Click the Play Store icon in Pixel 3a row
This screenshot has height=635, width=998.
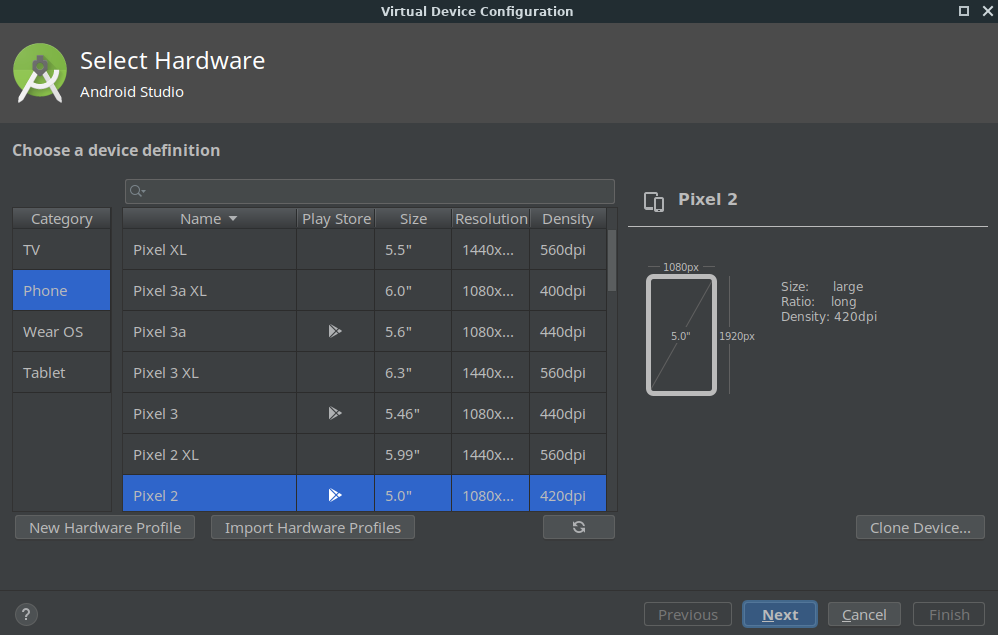click(x=335, y=331)
